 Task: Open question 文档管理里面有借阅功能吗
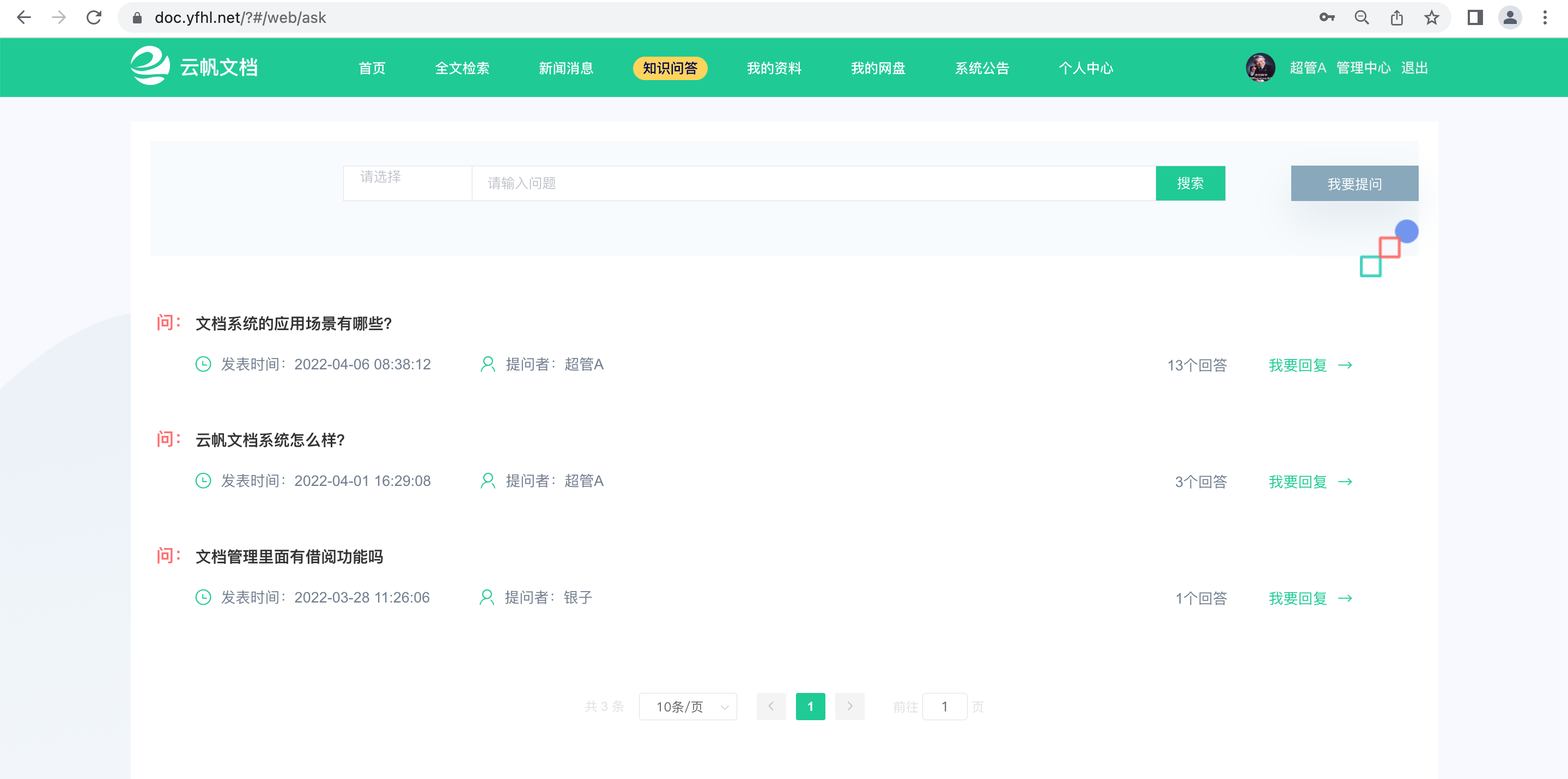click(289, 556)
